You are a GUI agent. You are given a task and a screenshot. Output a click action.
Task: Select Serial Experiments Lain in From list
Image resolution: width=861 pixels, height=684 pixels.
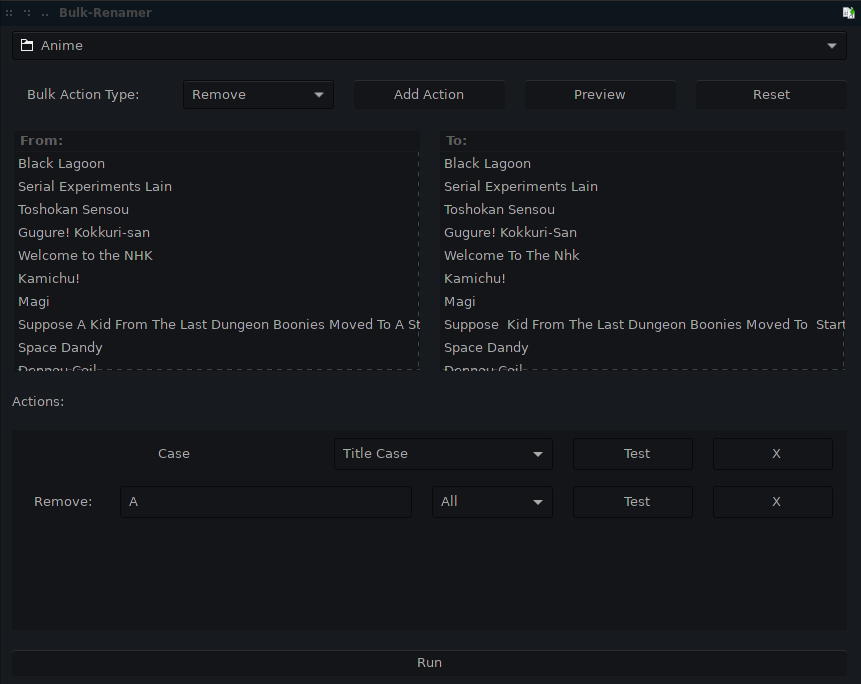pyautogui.click(x=217, y=187)
